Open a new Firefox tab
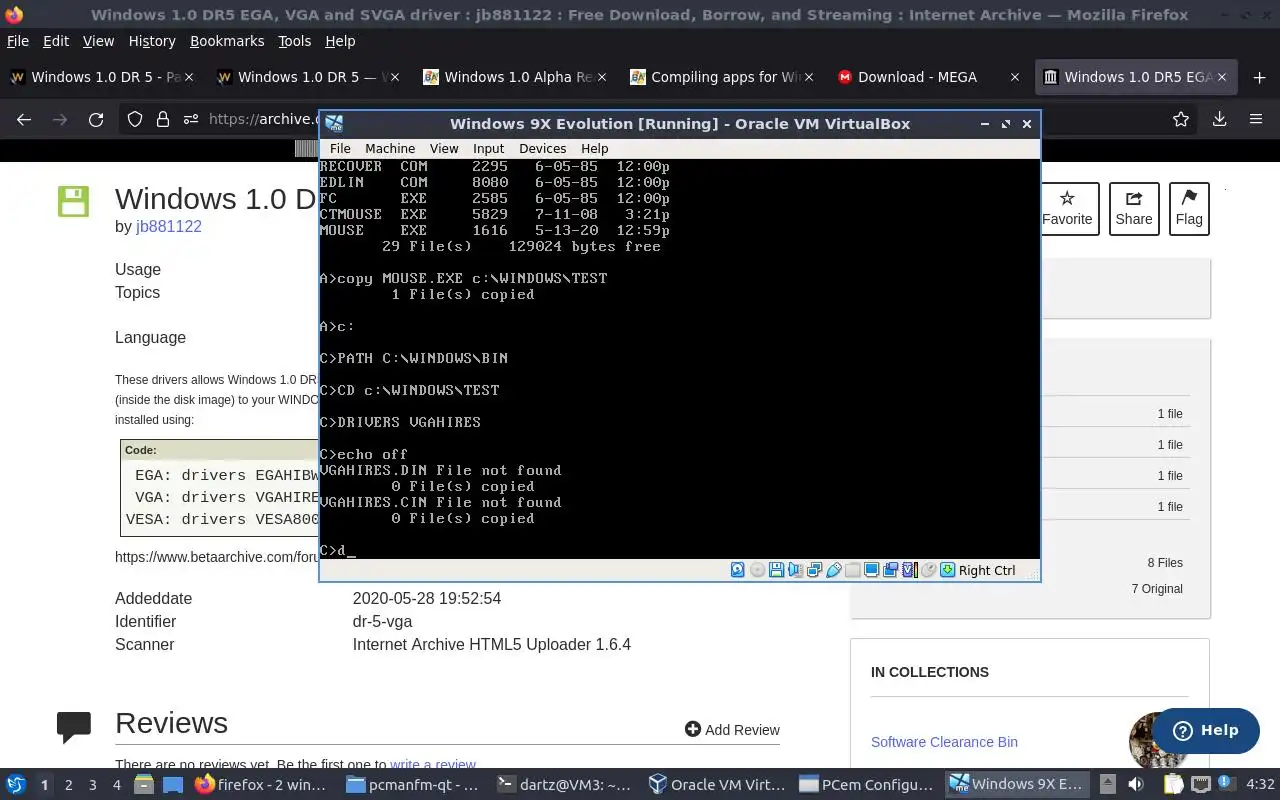Image resolution: width=1280 pixels, height=800 pixels. click(x=1259, y=77)
